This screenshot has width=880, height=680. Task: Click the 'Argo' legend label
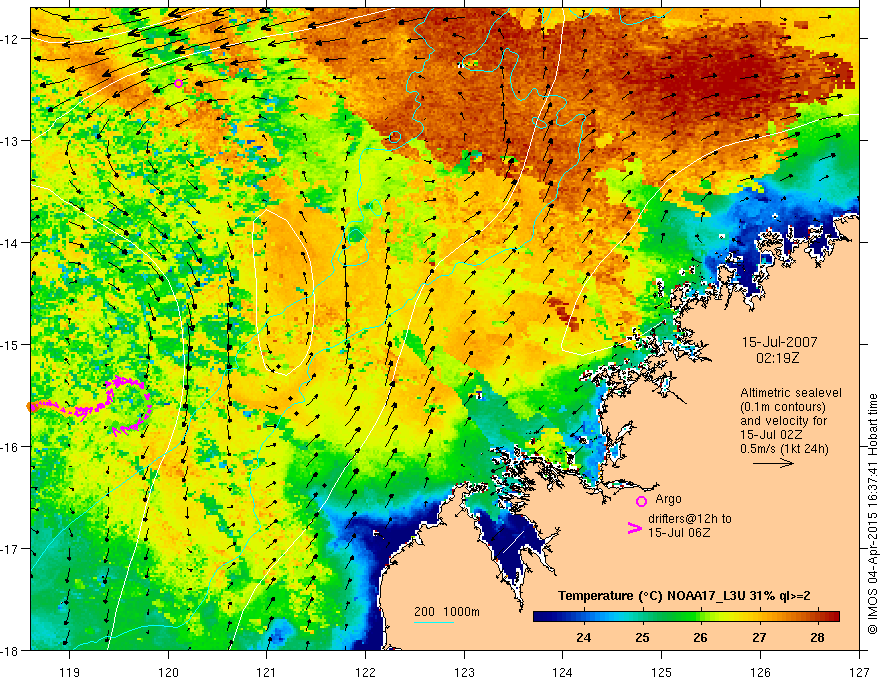[668, 499]
